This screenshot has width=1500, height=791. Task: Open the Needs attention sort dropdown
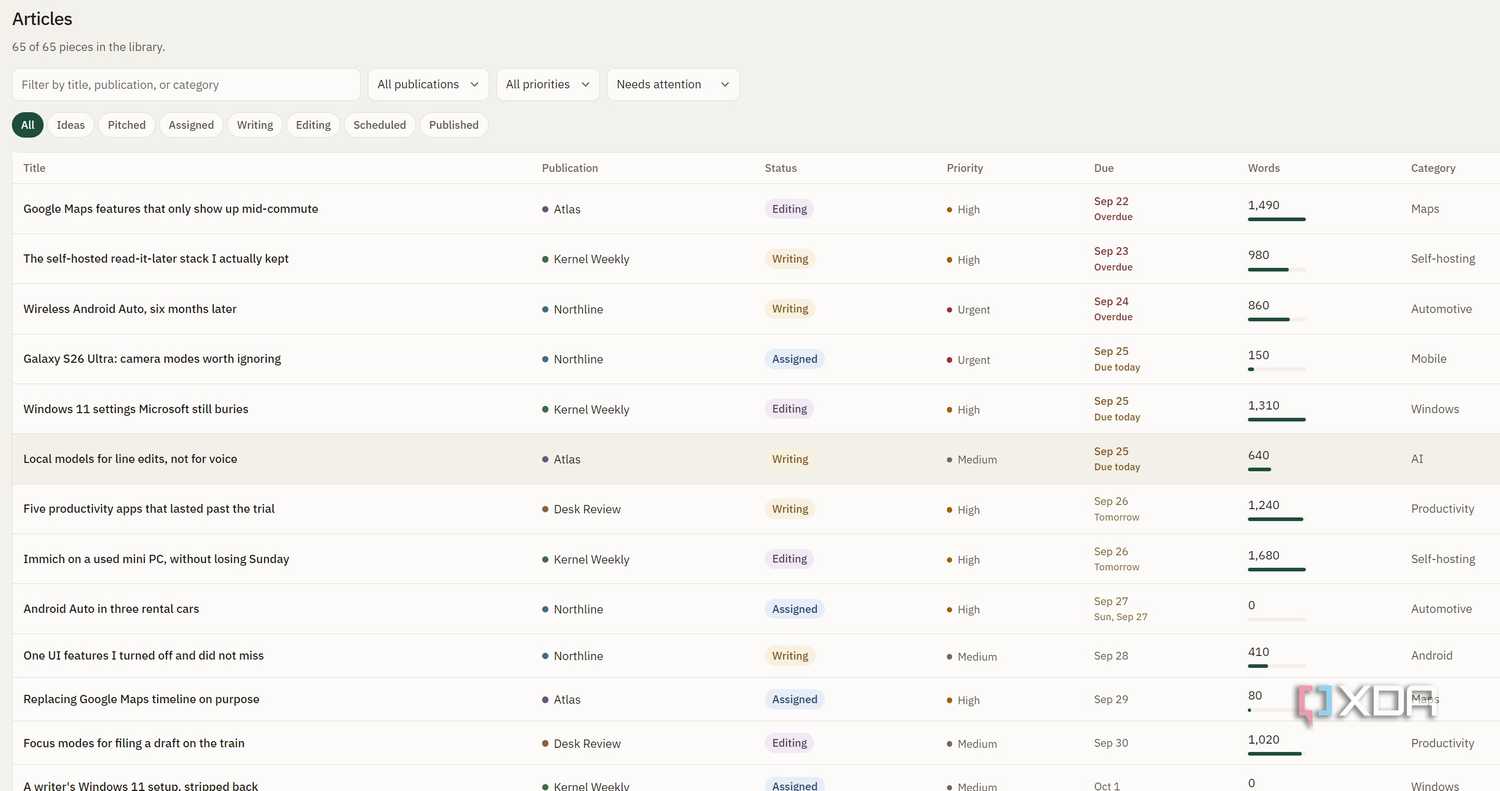click(673, 85)
